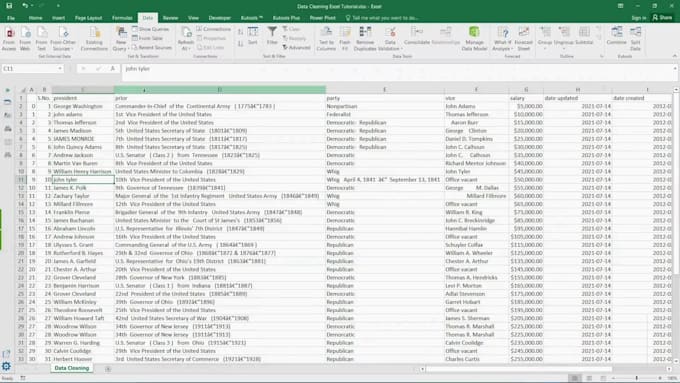Open the File menu
The width and height of the screenshot is (680, 383).
pos(11,18)
